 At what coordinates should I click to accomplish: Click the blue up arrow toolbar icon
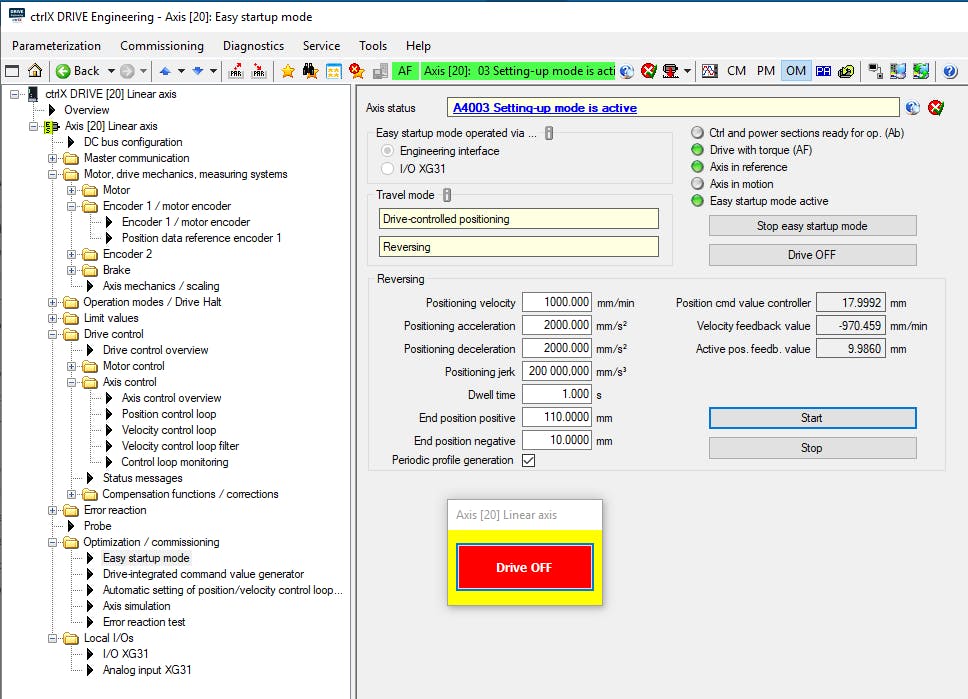tap(165, 71)
